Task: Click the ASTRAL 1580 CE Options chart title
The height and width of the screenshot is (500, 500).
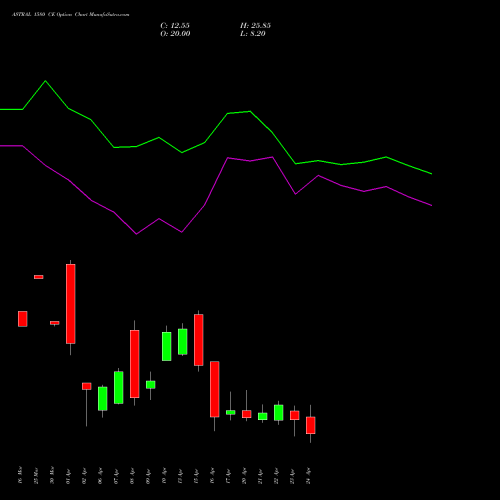Action: click(70, 15)
